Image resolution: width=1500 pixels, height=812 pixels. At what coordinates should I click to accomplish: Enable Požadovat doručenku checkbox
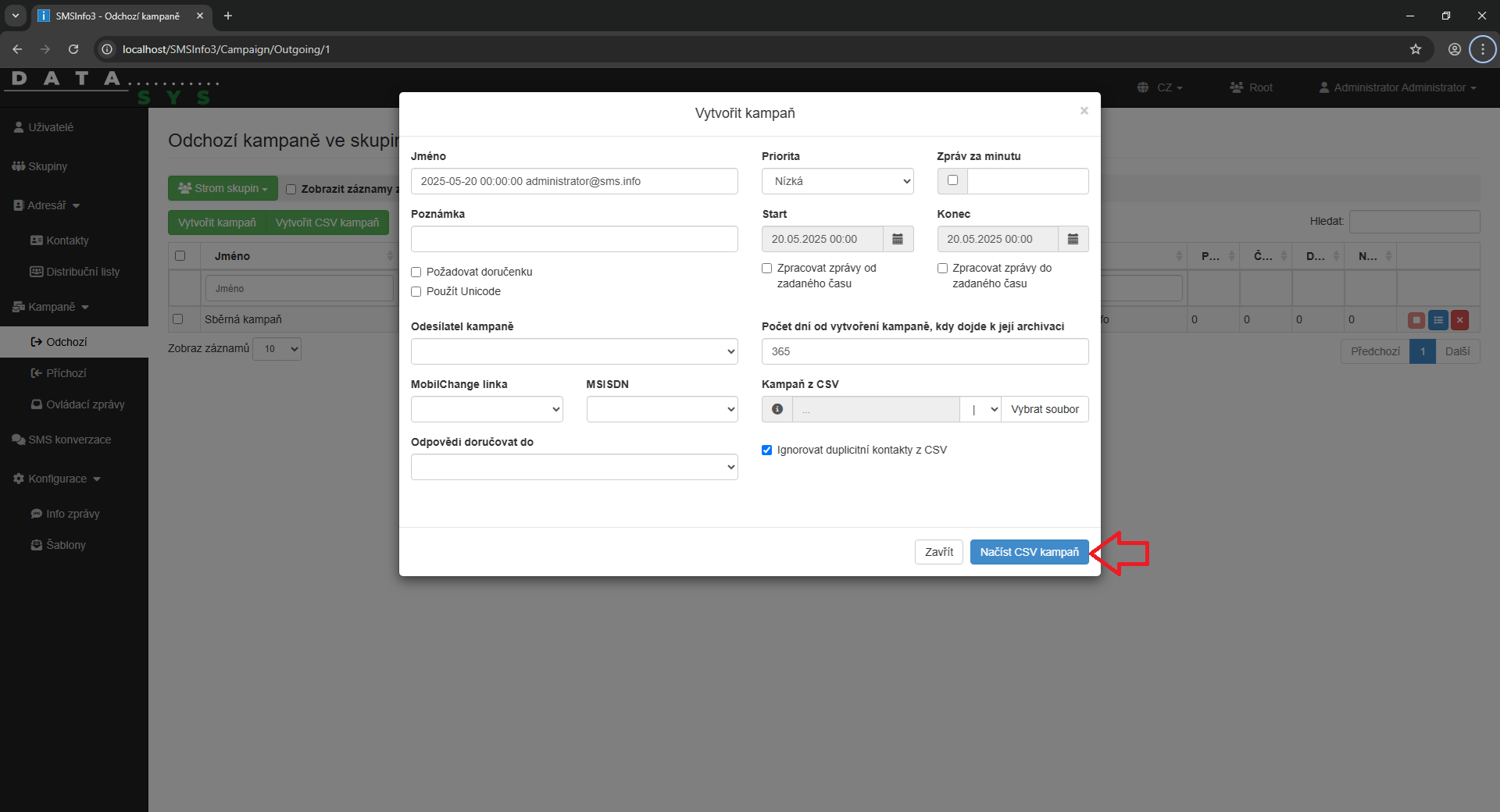[416, 272]
